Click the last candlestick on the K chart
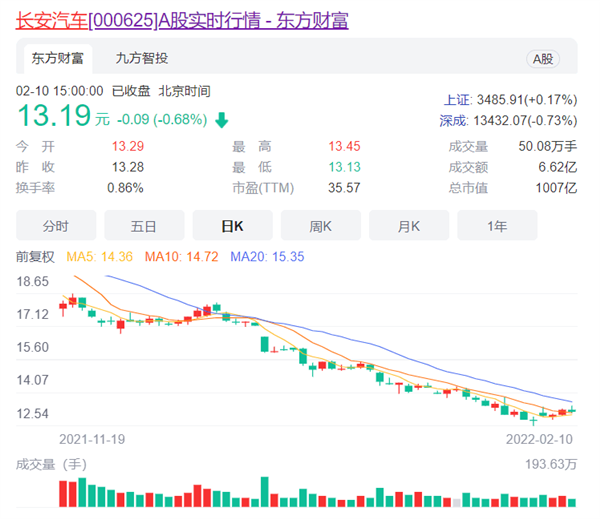Screen dimensions: 600x519 pos(572,410)
